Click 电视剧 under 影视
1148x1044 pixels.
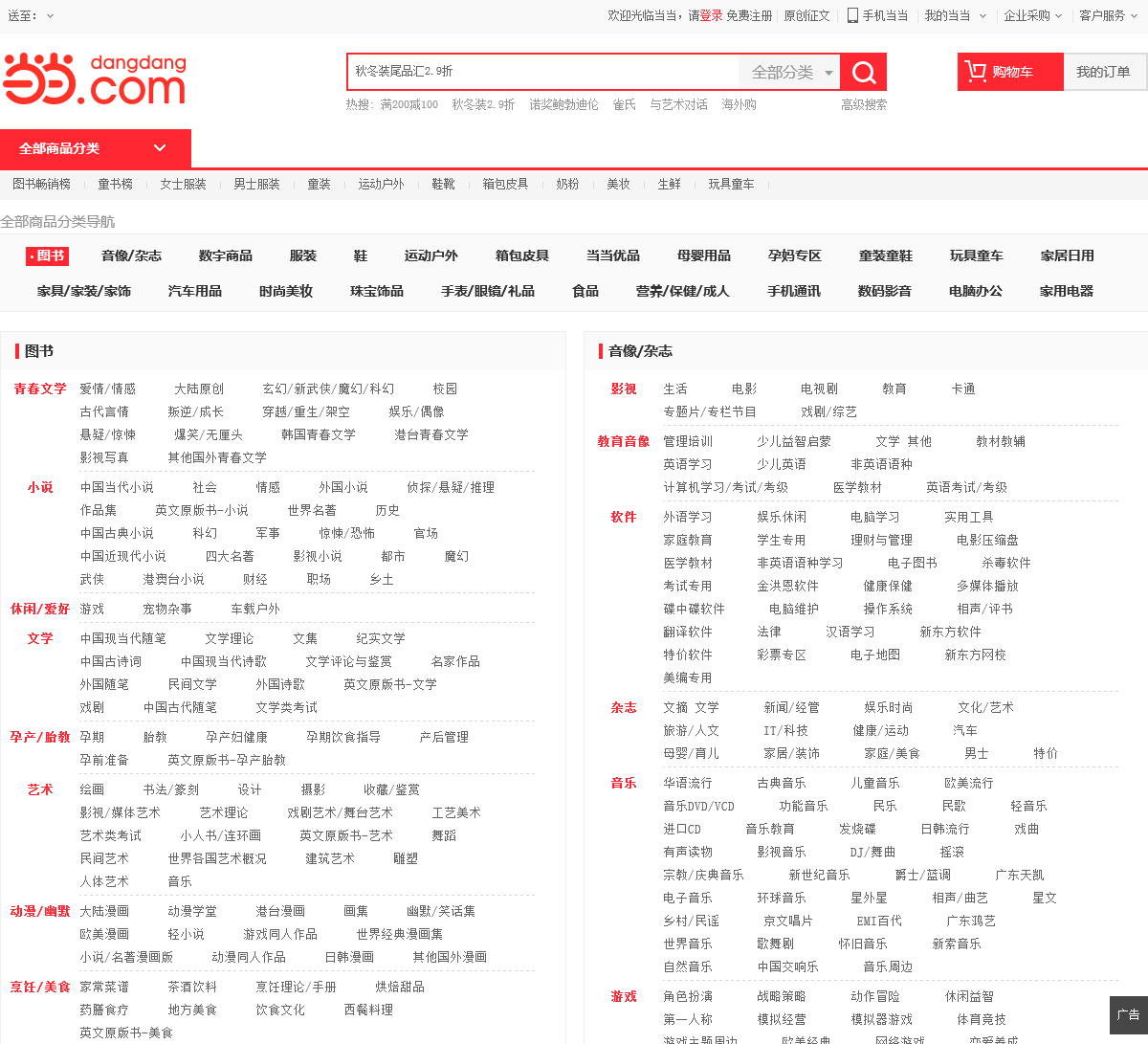click(x=819, y=389)
